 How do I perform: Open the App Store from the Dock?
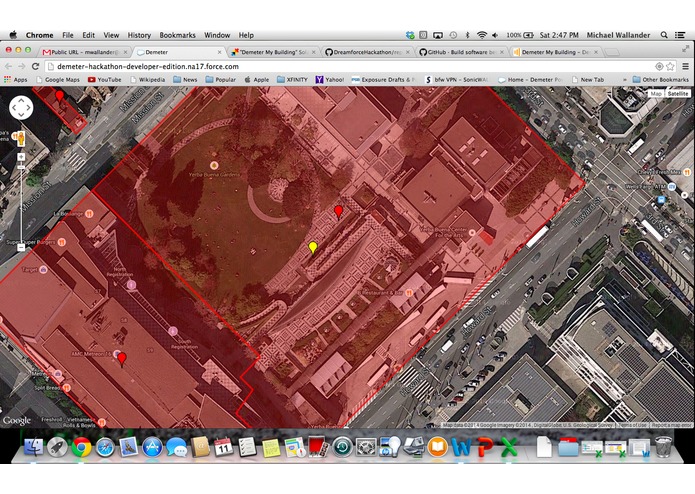click(x=152, y=447)
